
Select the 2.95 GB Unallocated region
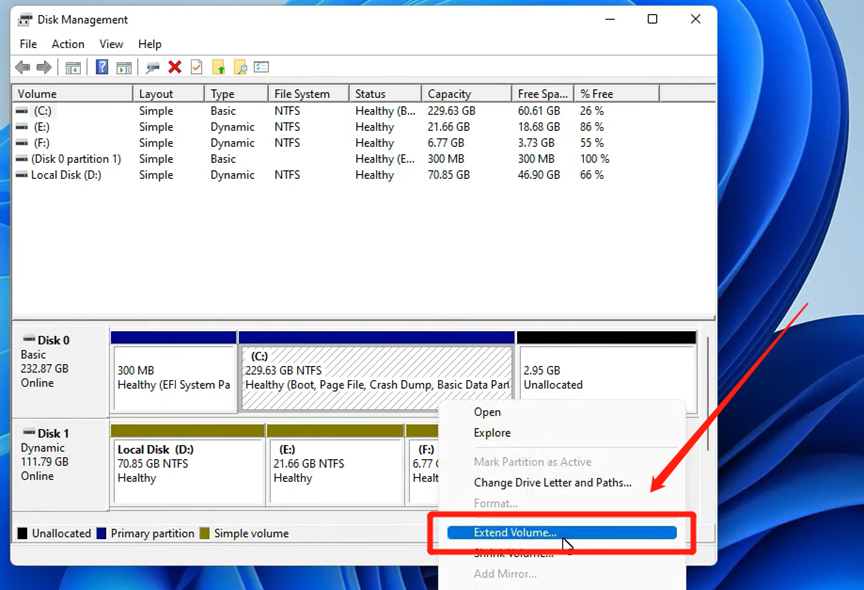[606, 375]
